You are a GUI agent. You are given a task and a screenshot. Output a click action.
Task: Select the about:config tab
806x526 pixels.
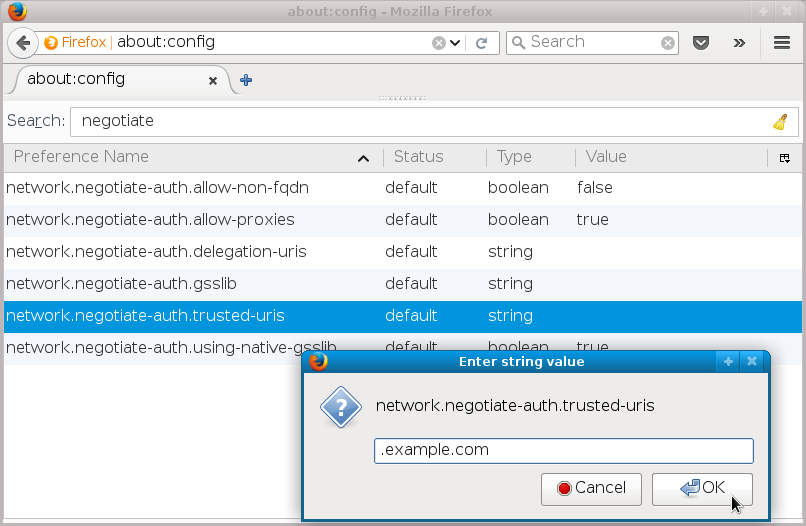[122, 80]
